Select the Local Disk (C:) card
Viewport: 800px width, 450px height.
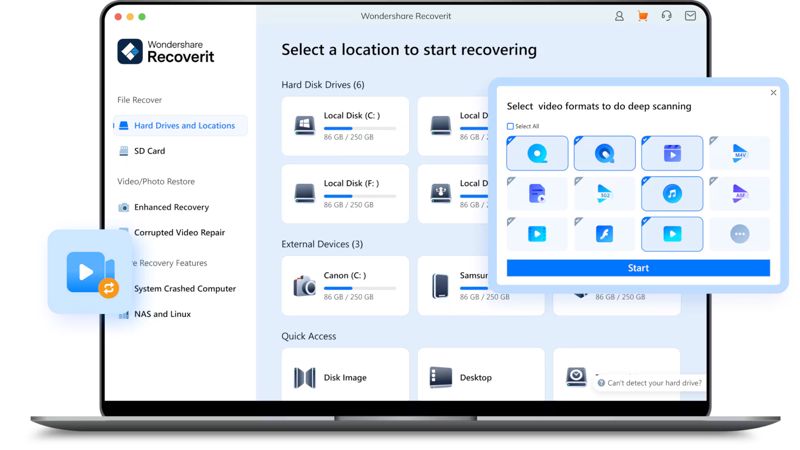click(x=345, y=126)
